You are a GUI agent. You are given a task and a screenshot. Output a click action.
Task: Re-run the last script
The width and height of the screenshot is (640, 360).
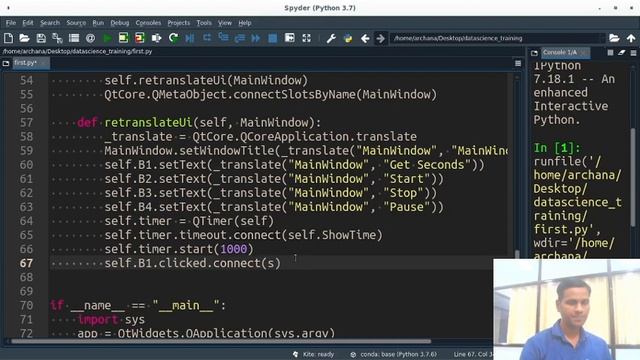(173, 38)
